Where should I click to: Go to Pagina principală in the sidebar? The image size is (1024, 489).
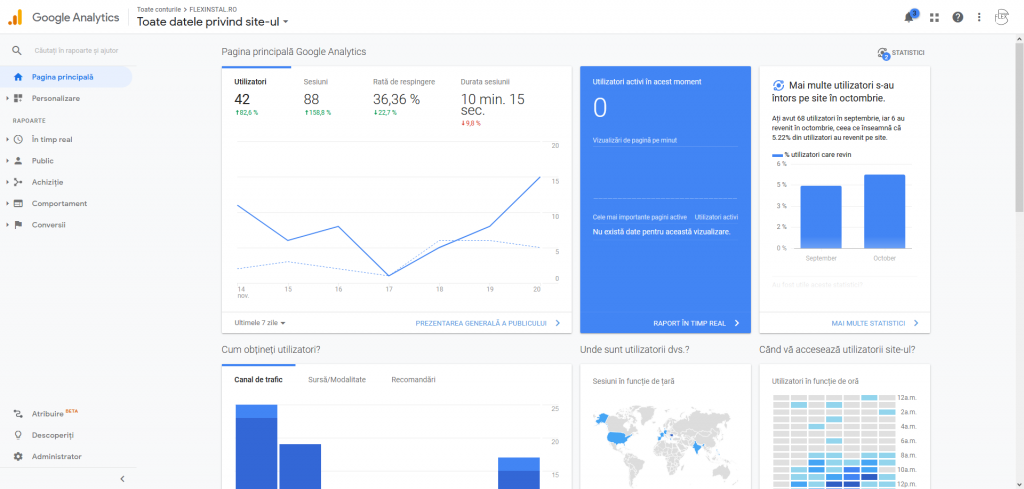(66, 77)
